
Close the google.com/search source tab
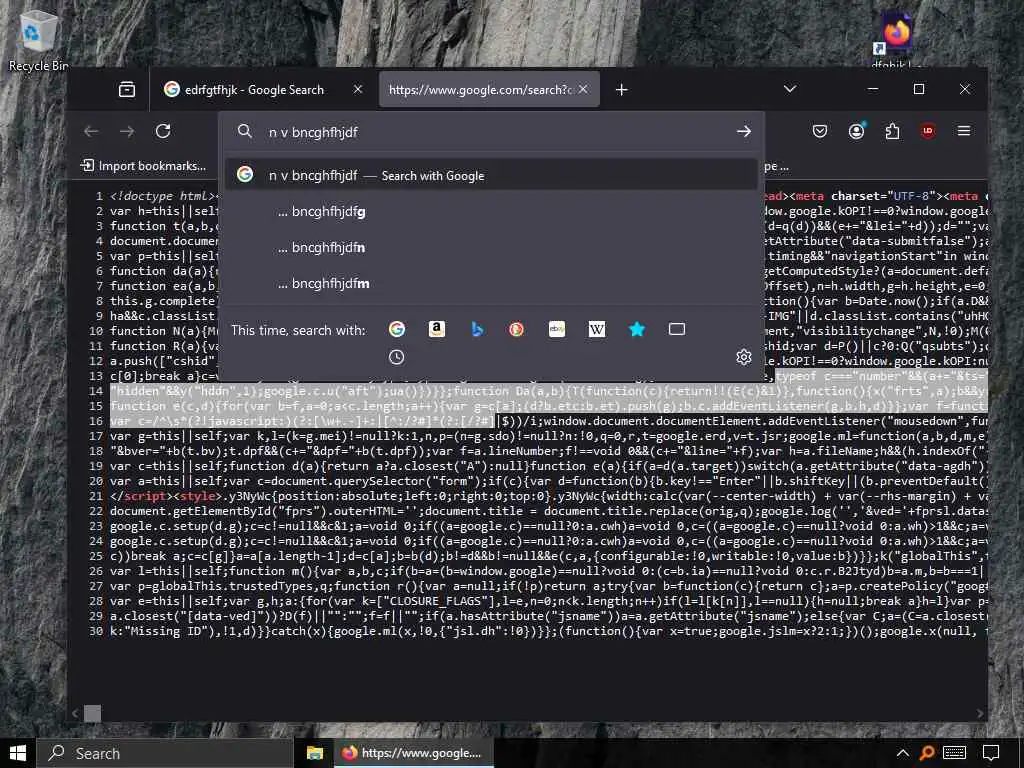coord(584,89)
